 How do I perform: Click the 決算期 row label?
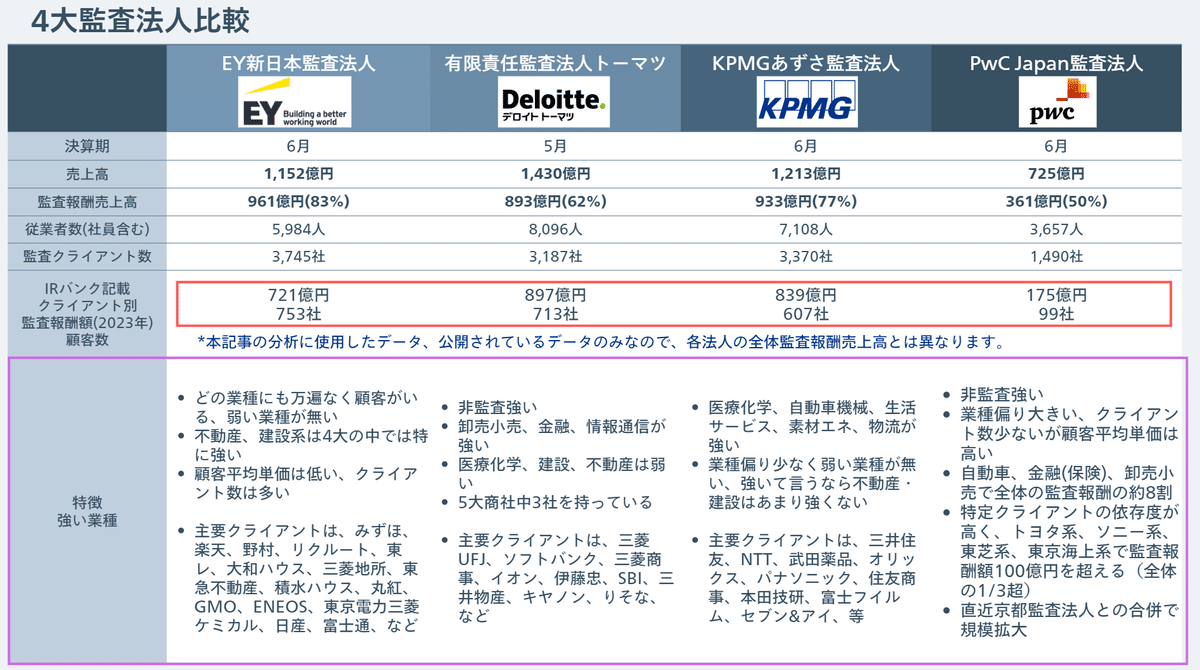tap(85, 146)
